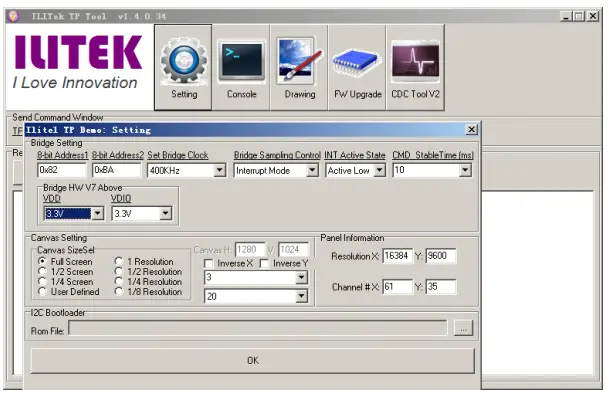Click the ILITek app icon in title bar

[13, 16]
